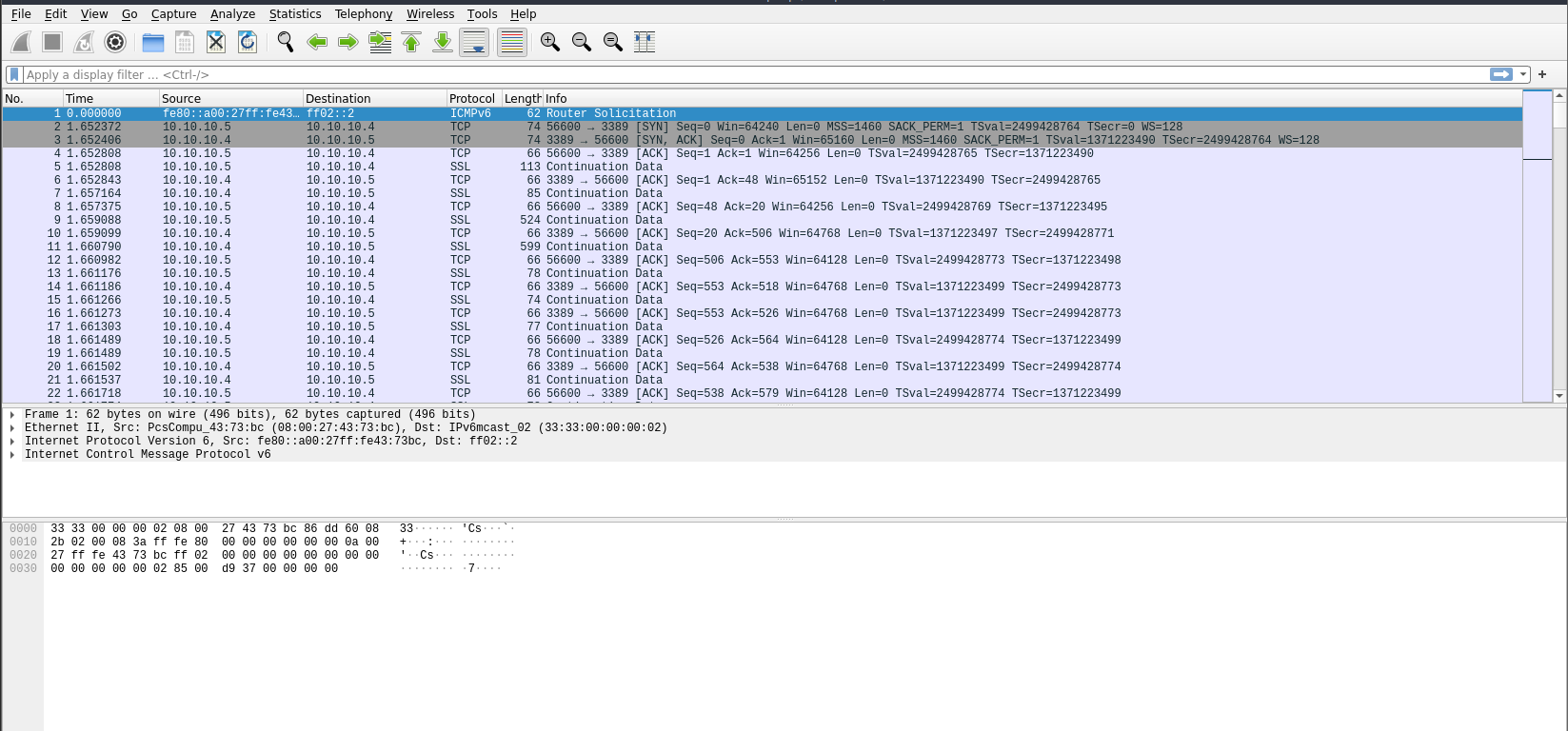
Task: Open display filter bookmarks icon
Action: 14,74
